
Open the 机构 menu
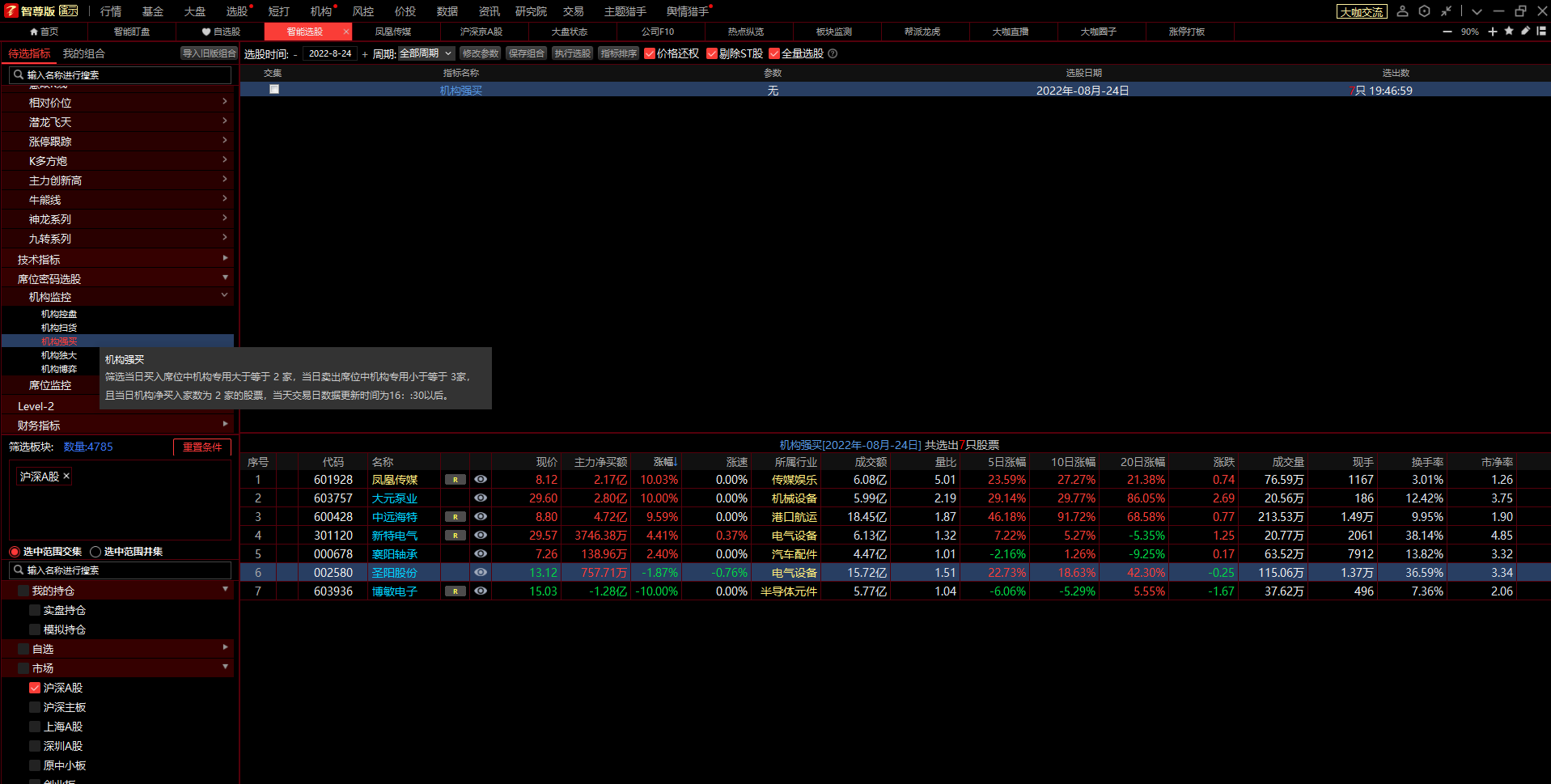click(x=321, y=11)
